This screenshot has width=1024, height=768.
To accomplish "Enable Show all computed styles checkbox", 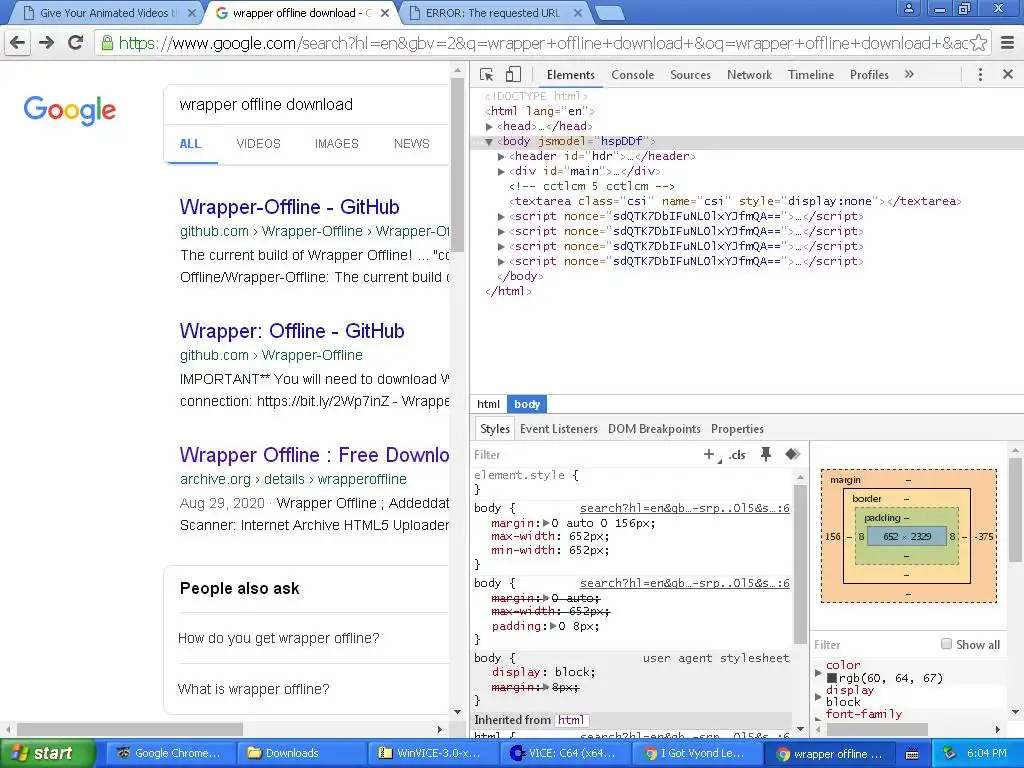I will pos(946,644).
